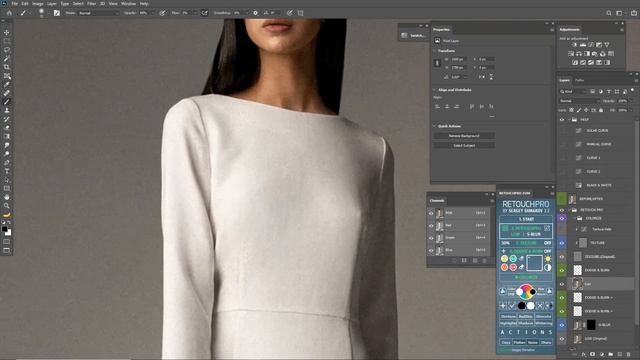The image size is (640, 360).
Task: Open the layer blend mode Normal dropdown
Action: [579, 101]
